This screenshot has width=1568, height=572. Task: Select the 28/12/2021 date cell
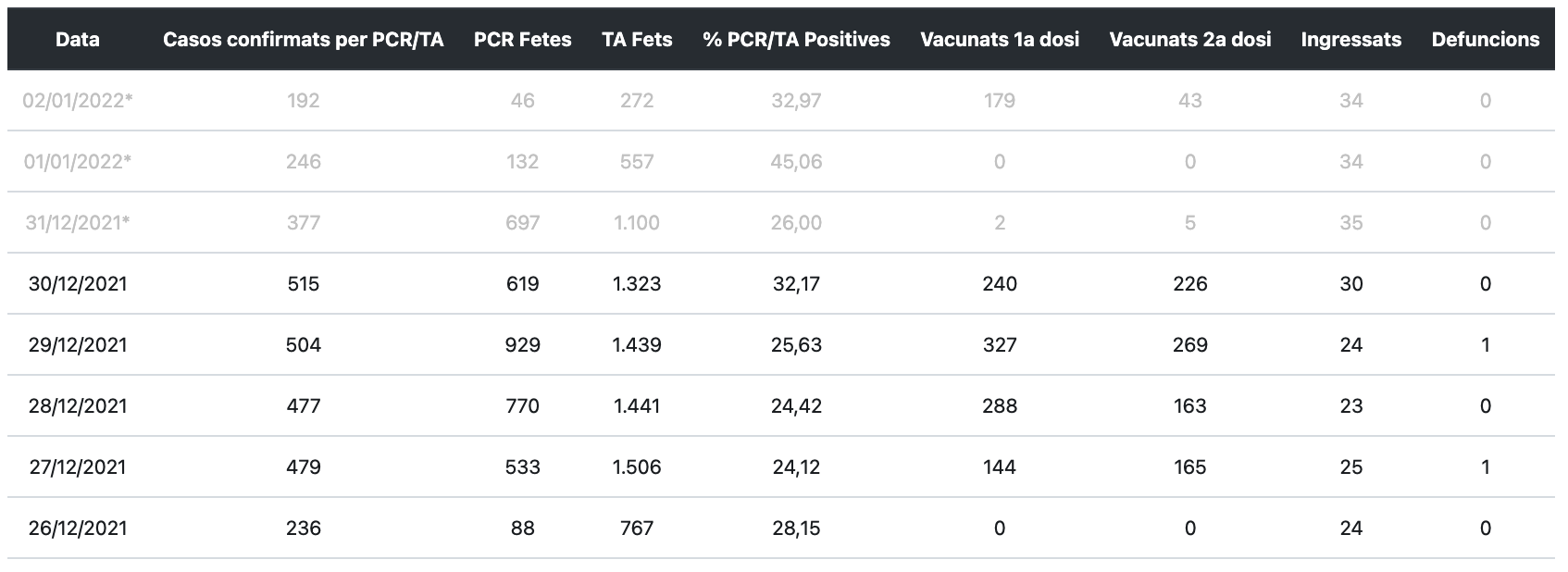[x=78, y=405]
